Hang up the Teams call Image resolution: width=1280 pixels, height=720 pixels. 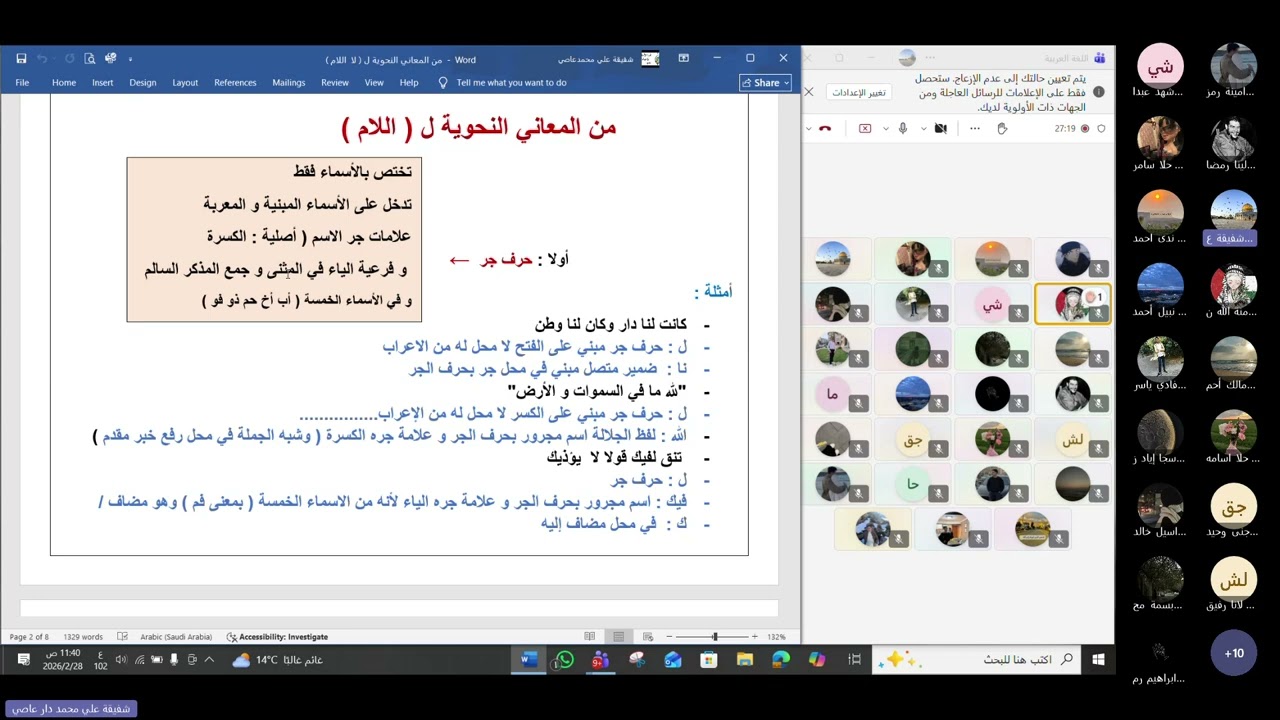coord(825,128)
